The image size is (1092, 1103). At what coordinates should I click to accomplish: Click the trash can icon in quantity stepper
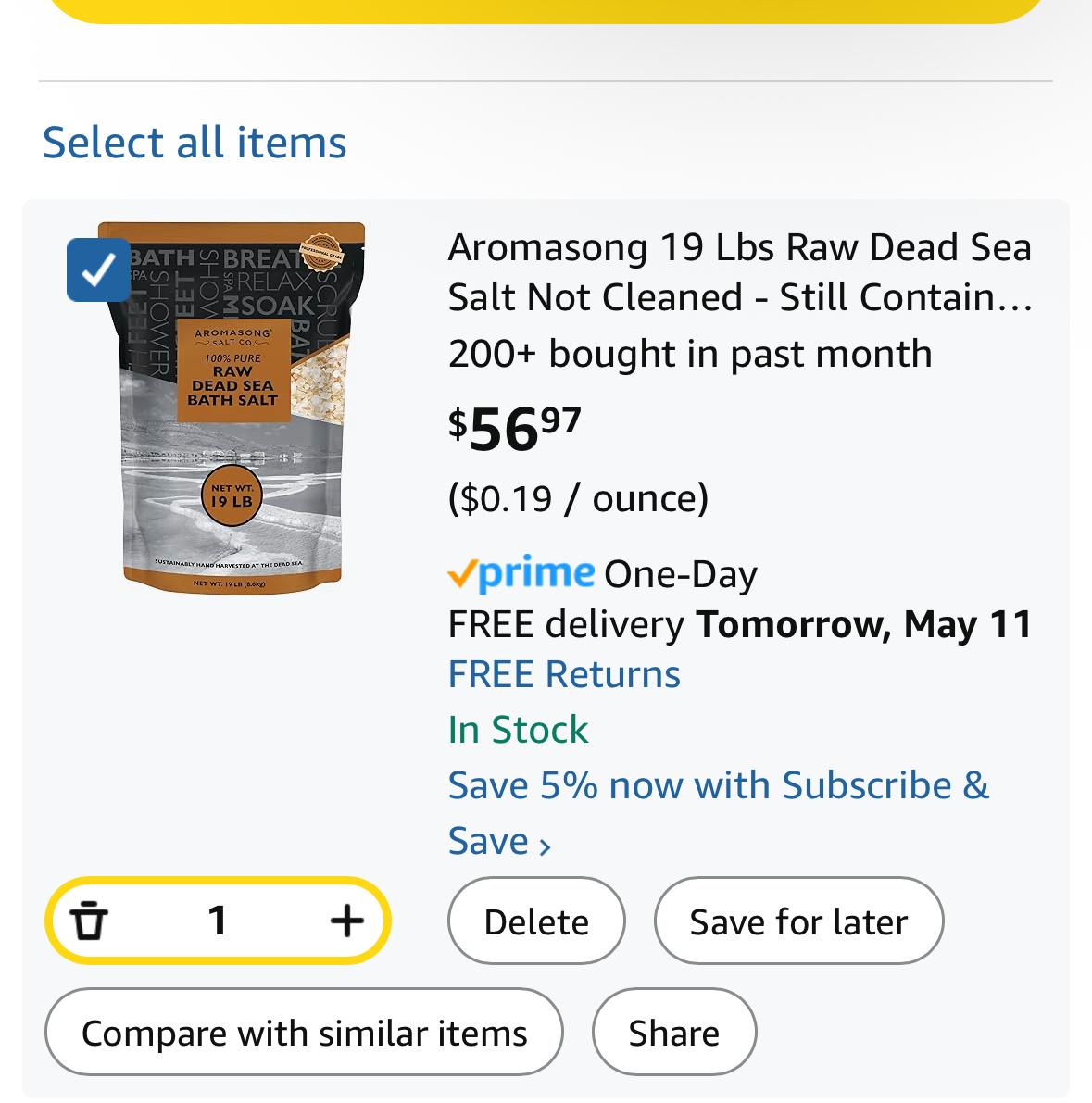(x=89, y=921)
